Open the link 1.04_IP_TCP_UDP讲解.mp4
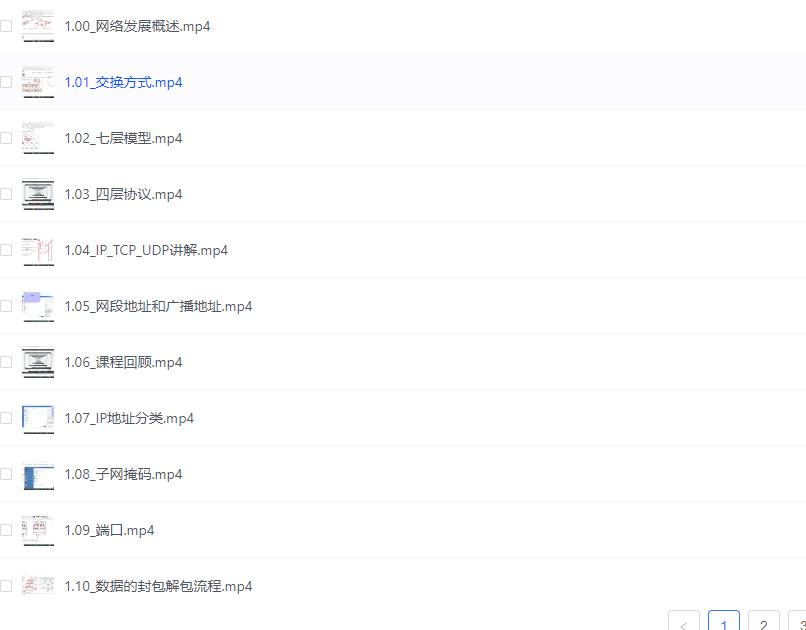 click(146, 250)
